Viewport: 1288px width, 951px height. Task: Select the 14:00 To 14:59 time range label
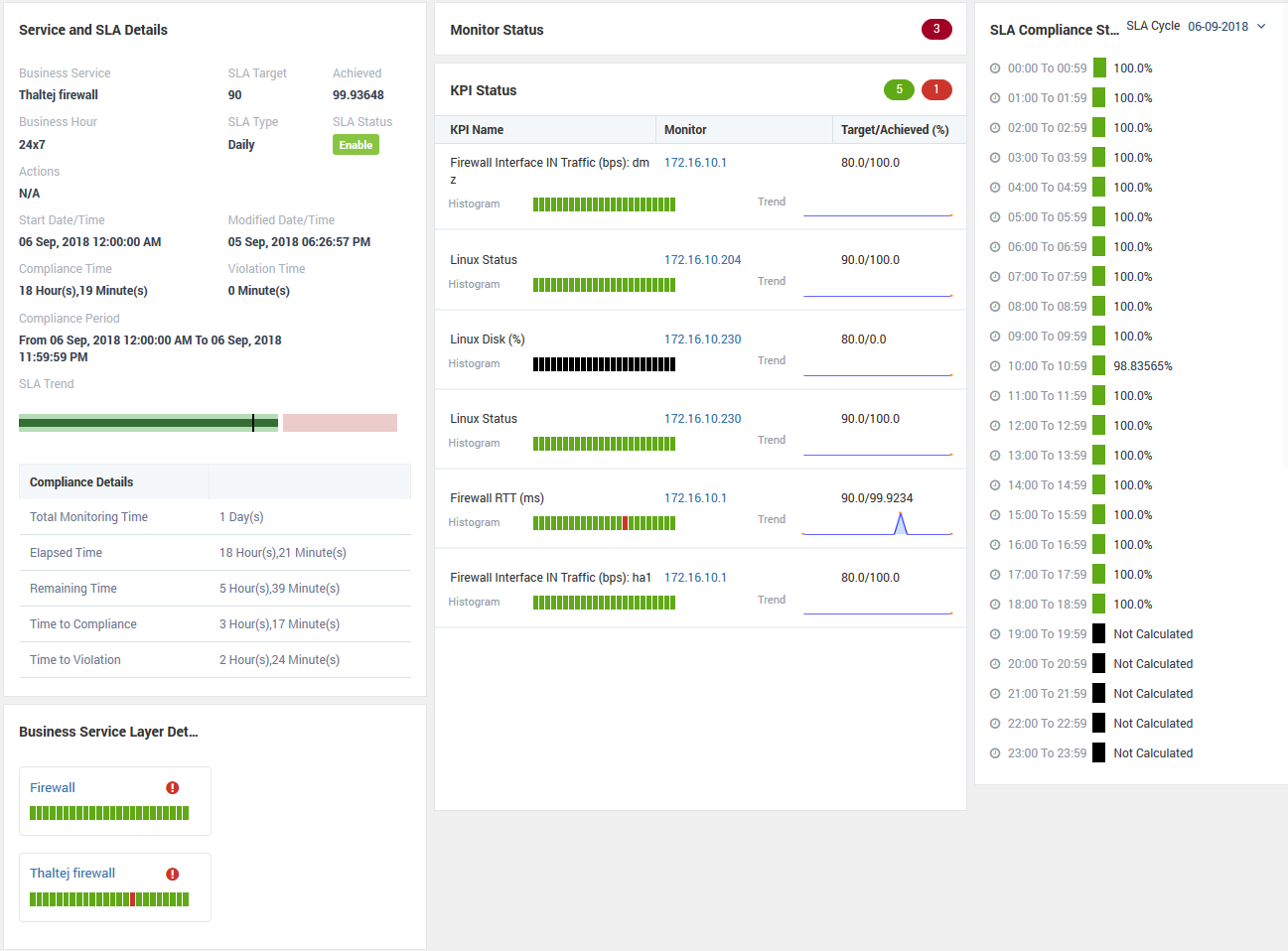(x=1047, y=485)
